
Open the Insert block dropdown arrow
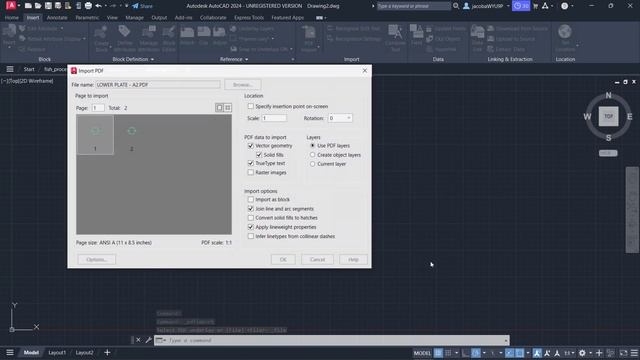(x=9, y=48)
